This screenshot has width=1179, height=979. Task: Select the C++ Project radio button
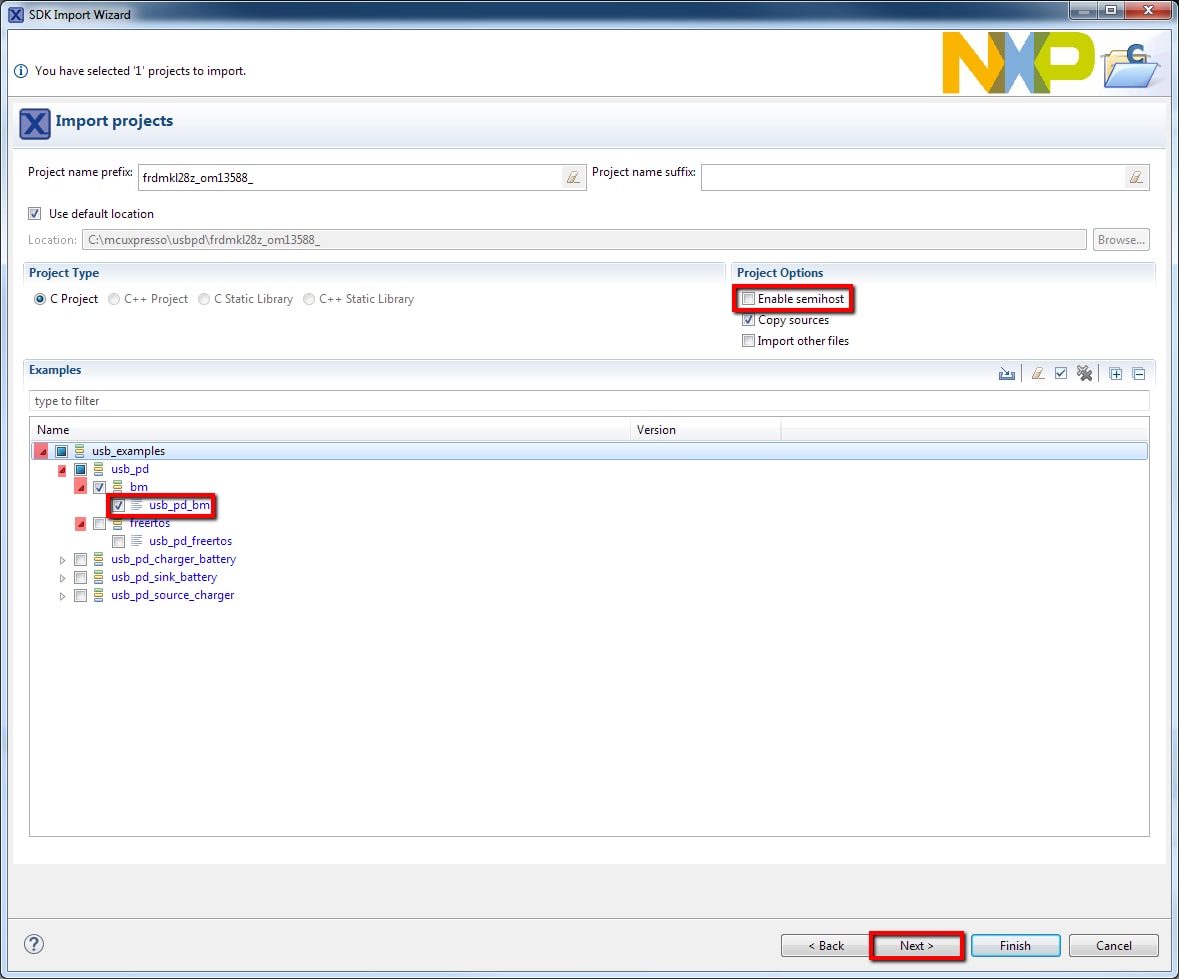114,299
